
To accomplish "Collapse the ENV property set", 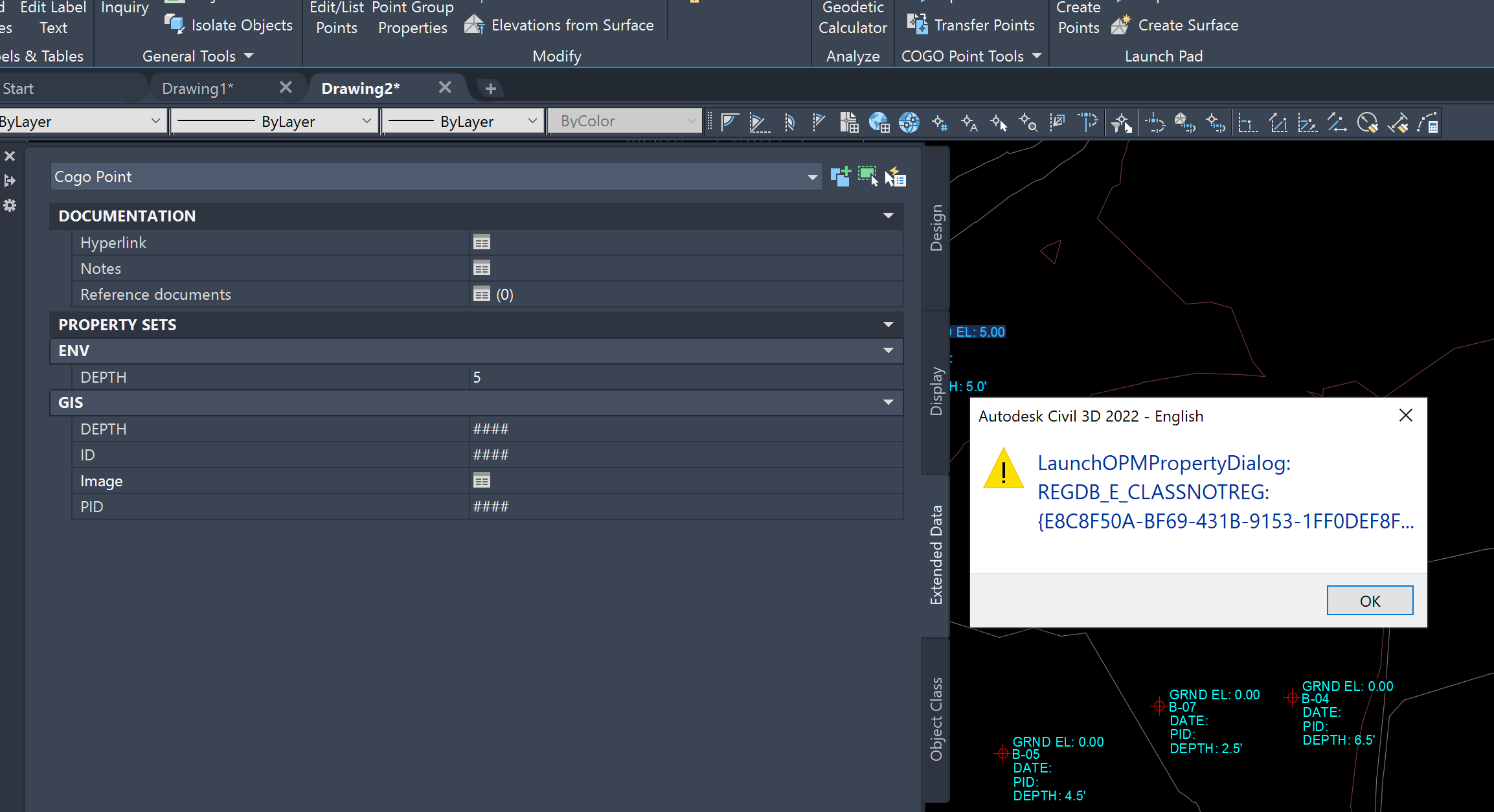I will click(x=888, y=350).
